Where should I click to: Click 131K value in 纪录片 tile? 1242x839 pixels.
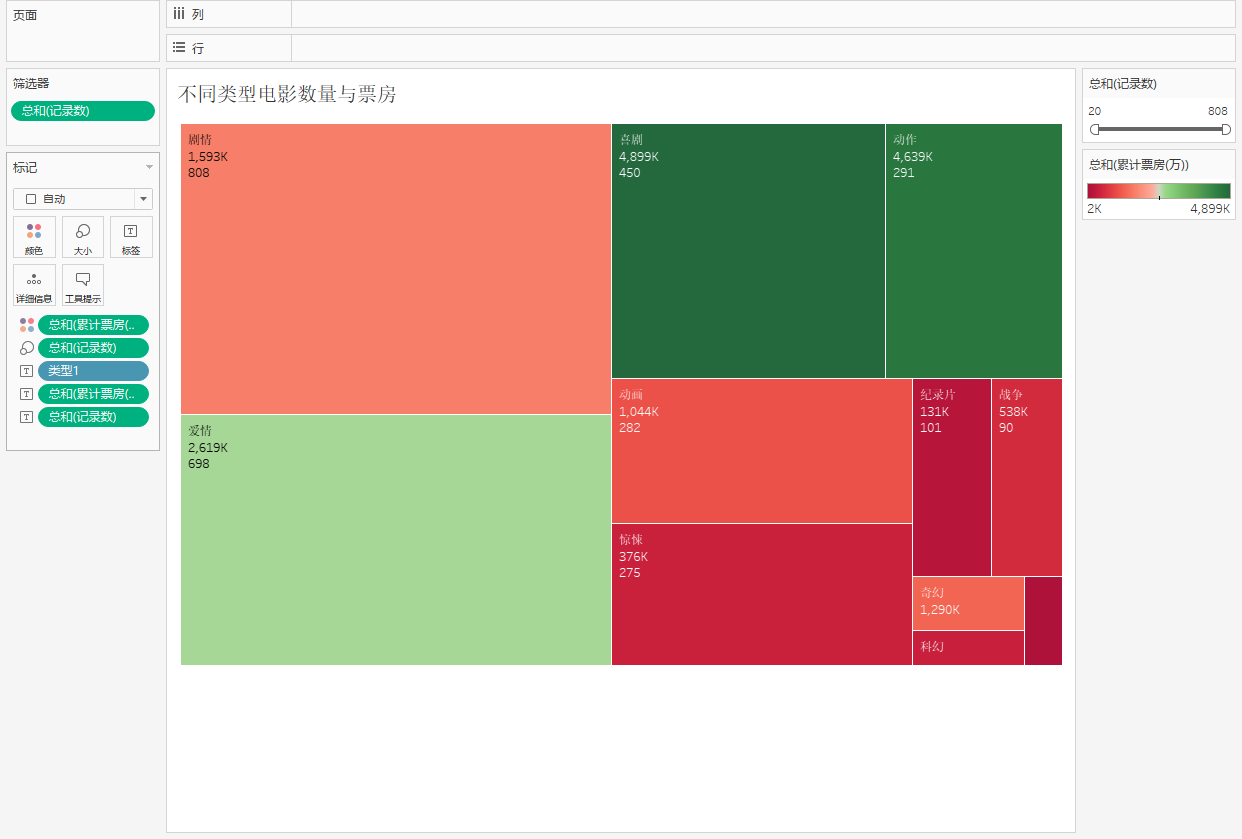click(x=934, y=411)
